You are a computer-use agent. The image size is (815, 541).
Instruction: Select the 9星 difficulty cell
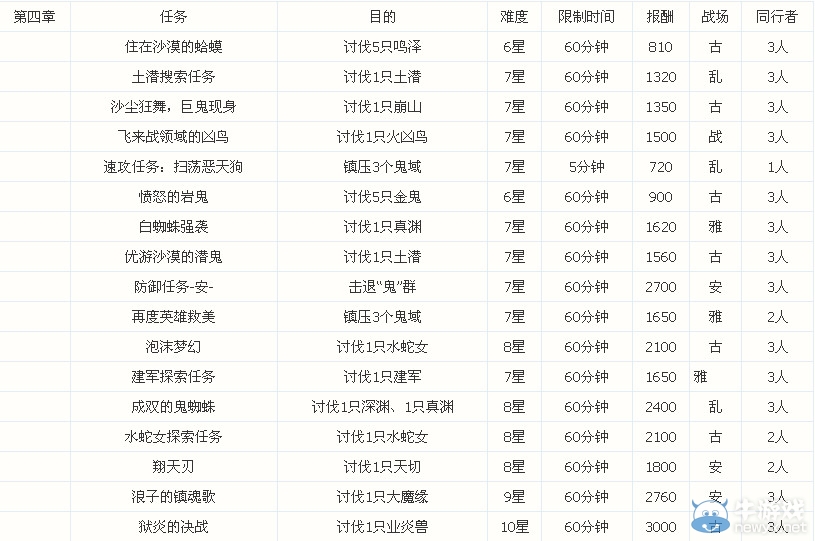pos(514,497)
